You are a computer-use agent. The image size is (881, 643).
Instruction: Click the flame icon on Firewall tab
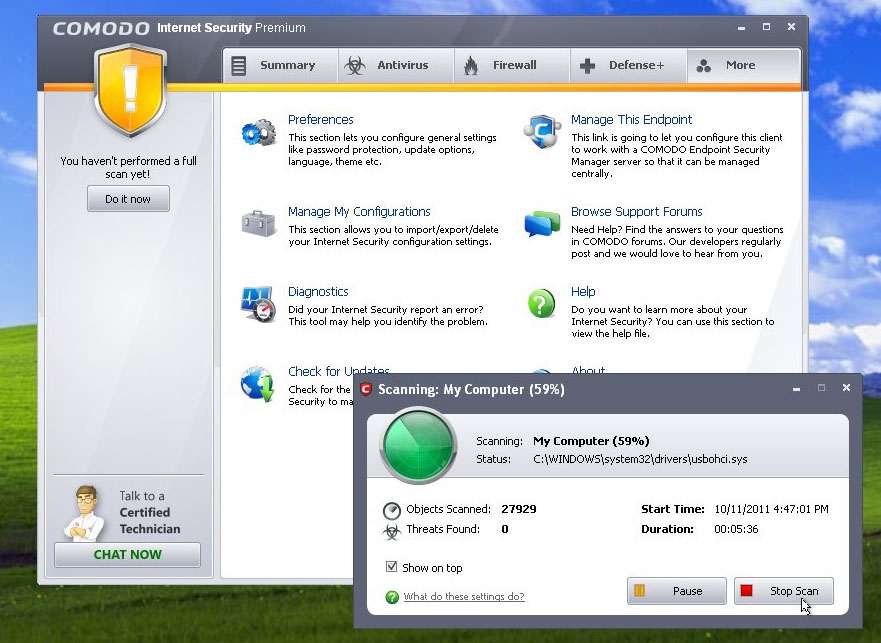[472, 63]
